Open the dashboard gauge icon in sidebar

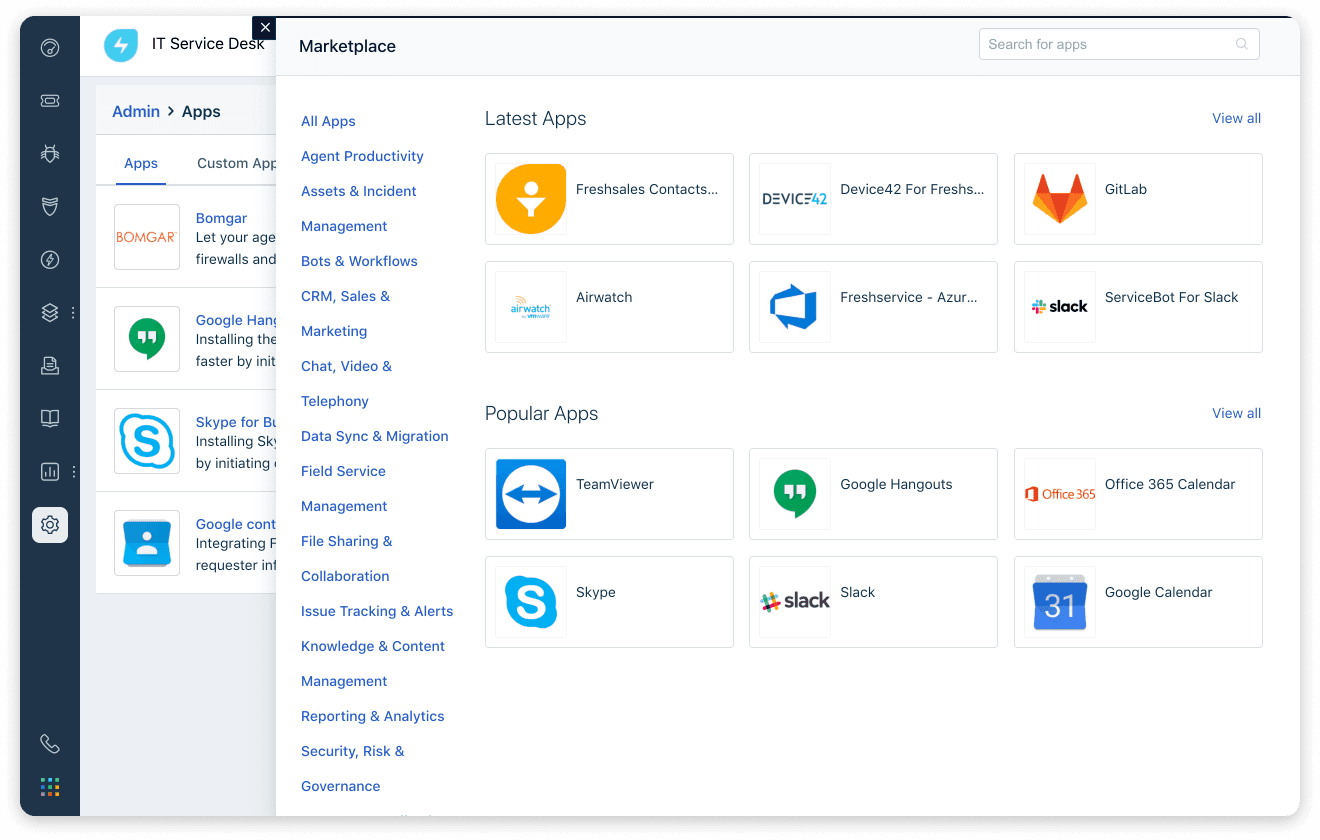point(50,48)
